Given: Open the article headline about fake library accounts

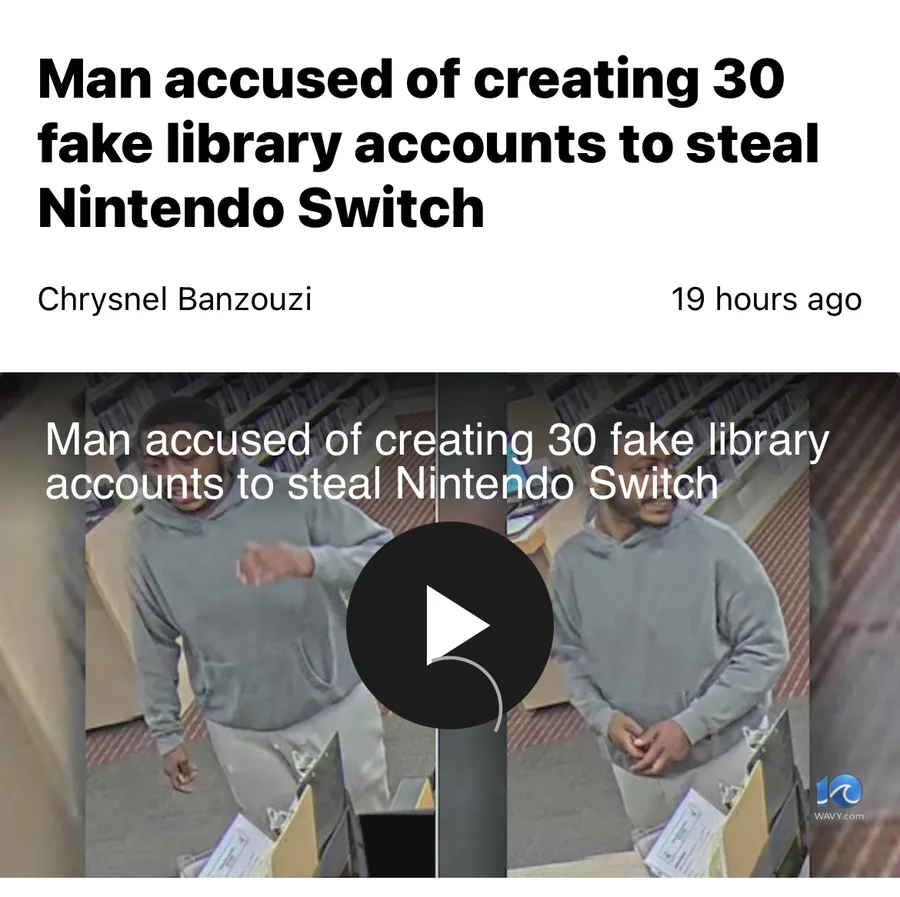Looking at the screenshot, I should (x=428, y=143).
